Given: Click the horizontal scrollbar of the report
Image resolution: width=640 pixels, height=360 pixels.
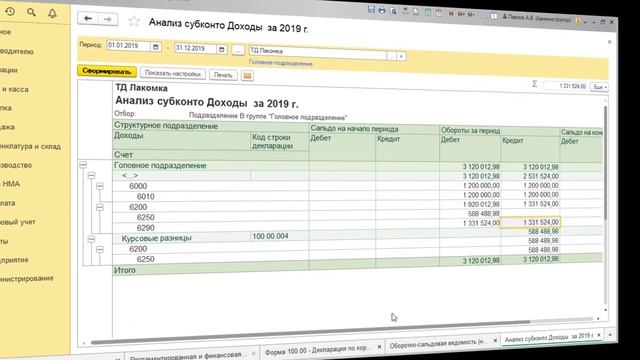Looking at the screenshot, I should (x=310, y=332).
